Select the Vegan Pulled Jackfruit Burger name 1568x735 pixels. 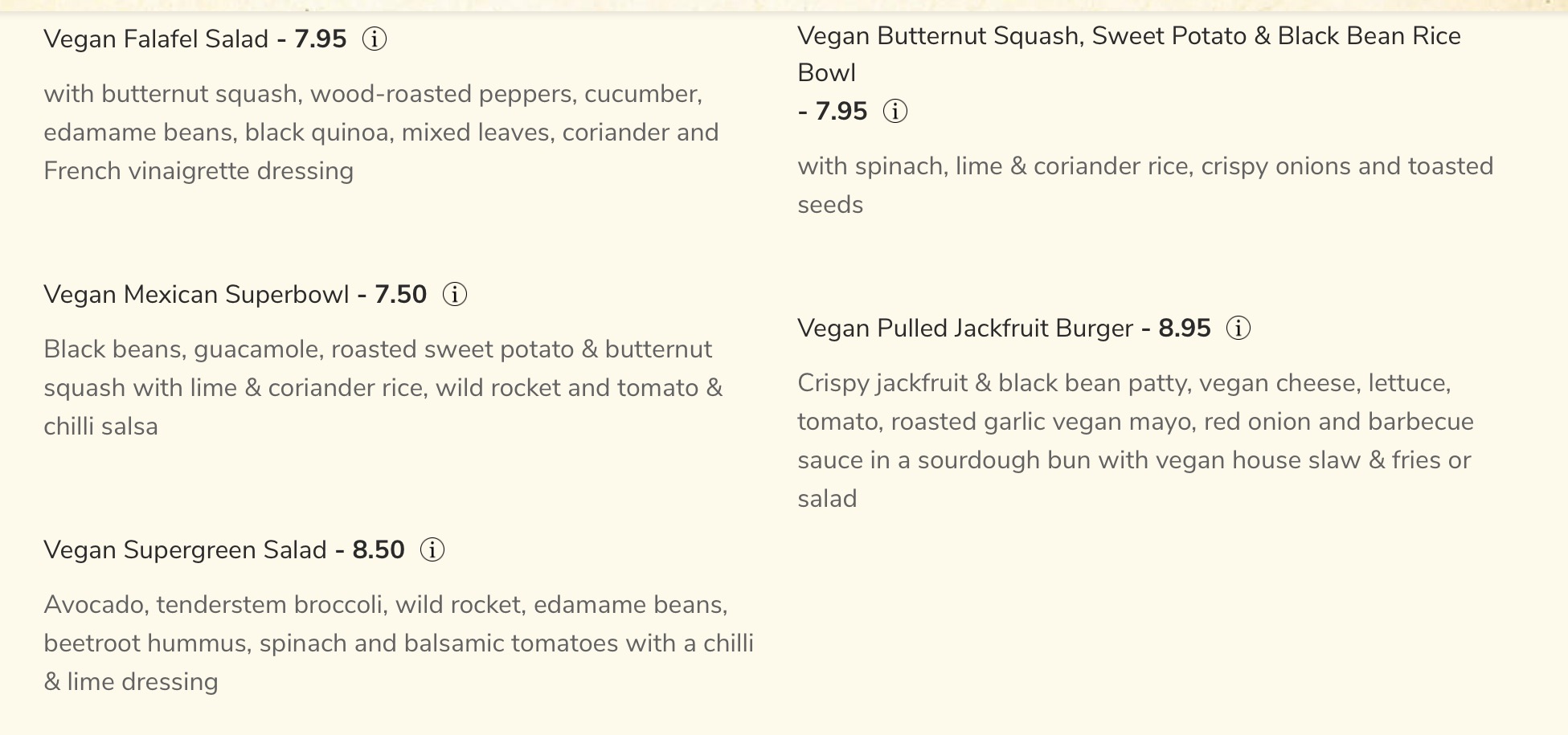(964, 328)
